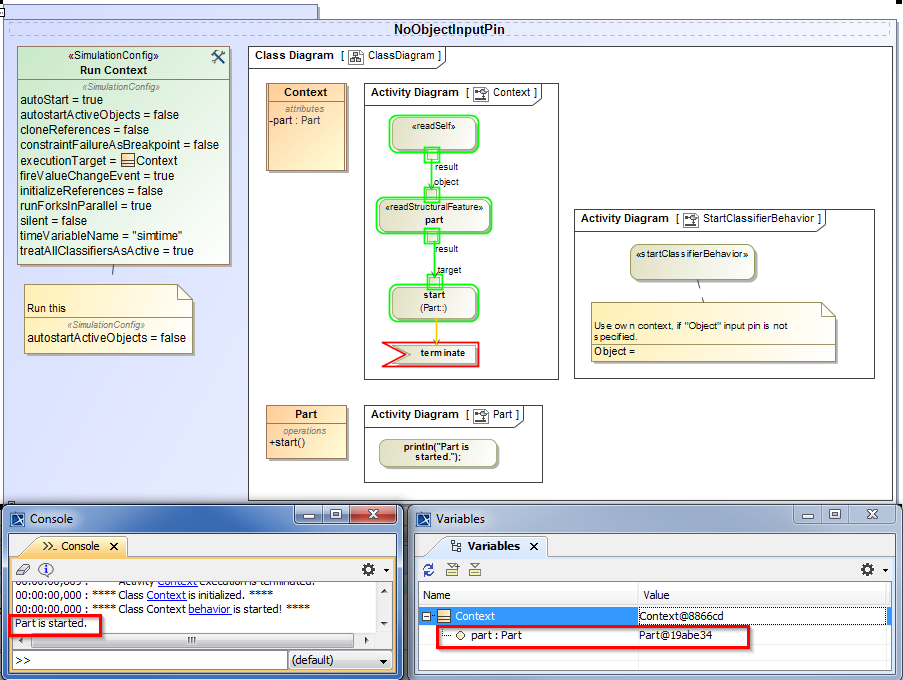
Task: Collapse the Context node in Variables tree
Action: [427, 616]
